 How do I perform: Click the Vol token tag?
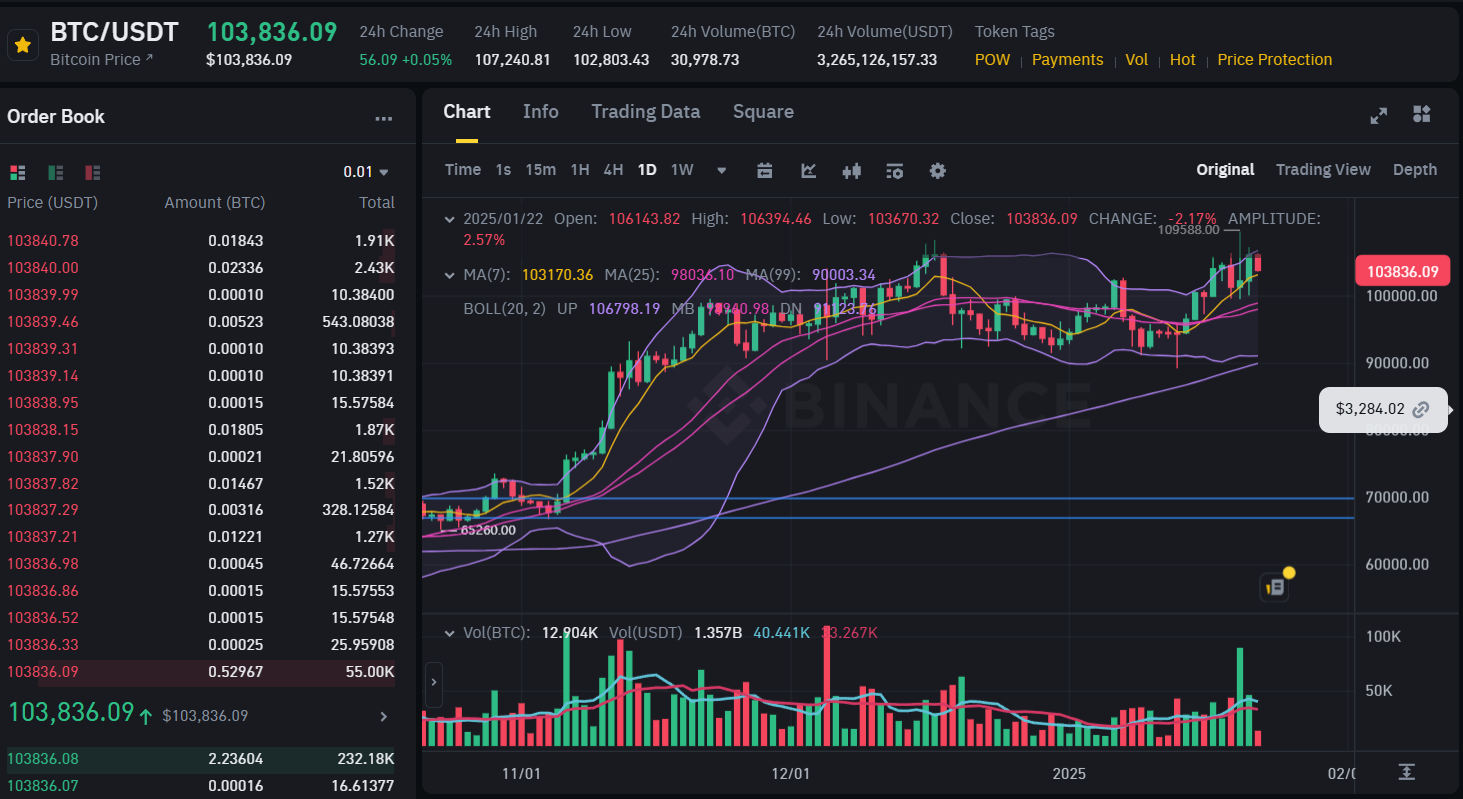point(1136,60)
